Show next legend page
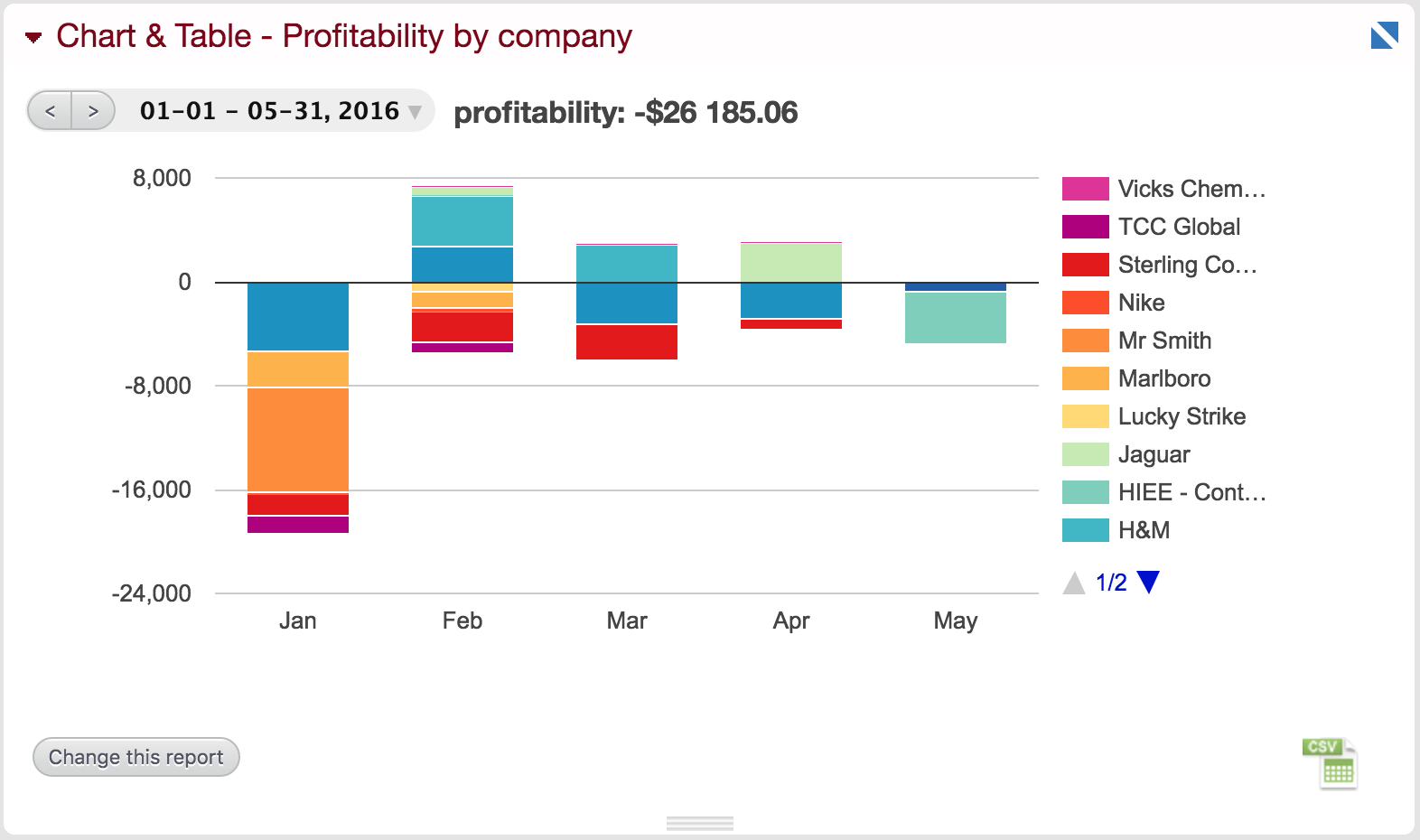This screenshot has height=840, width=1420. coord(1148,583)
